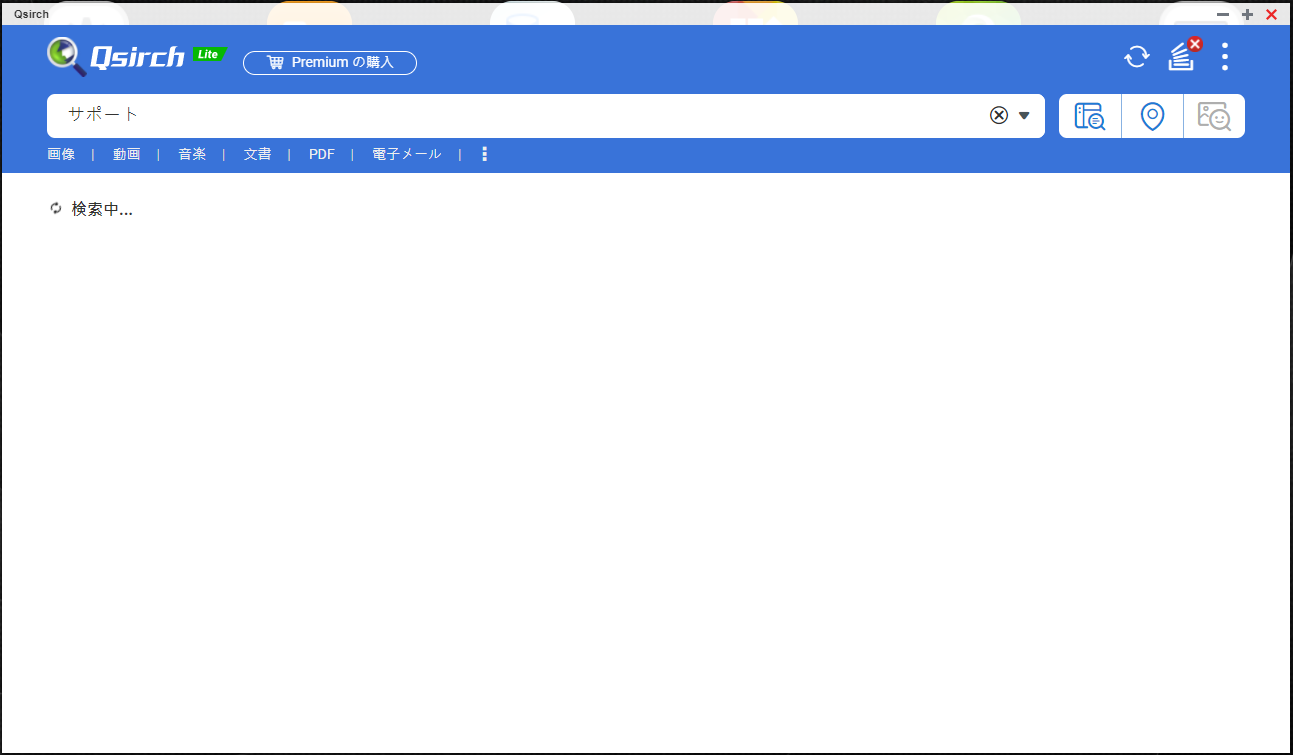Viewport: 1293px width, 755px height.
Task: Open the task list icon with error badge
Action: point(1182,57)
